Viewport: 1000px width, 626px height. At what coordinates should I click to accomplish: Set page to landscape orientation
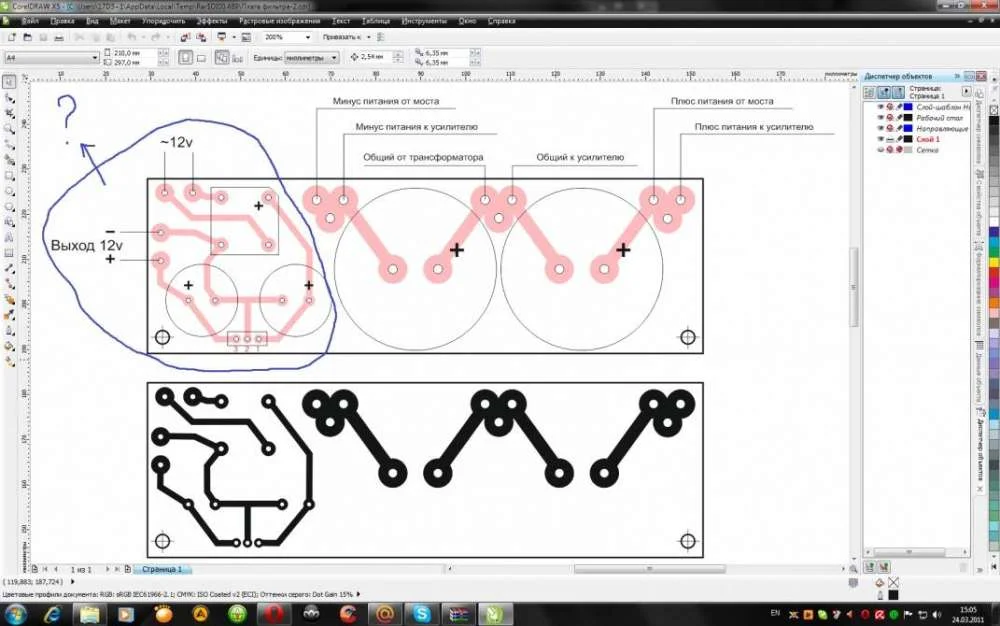[201, 58]
